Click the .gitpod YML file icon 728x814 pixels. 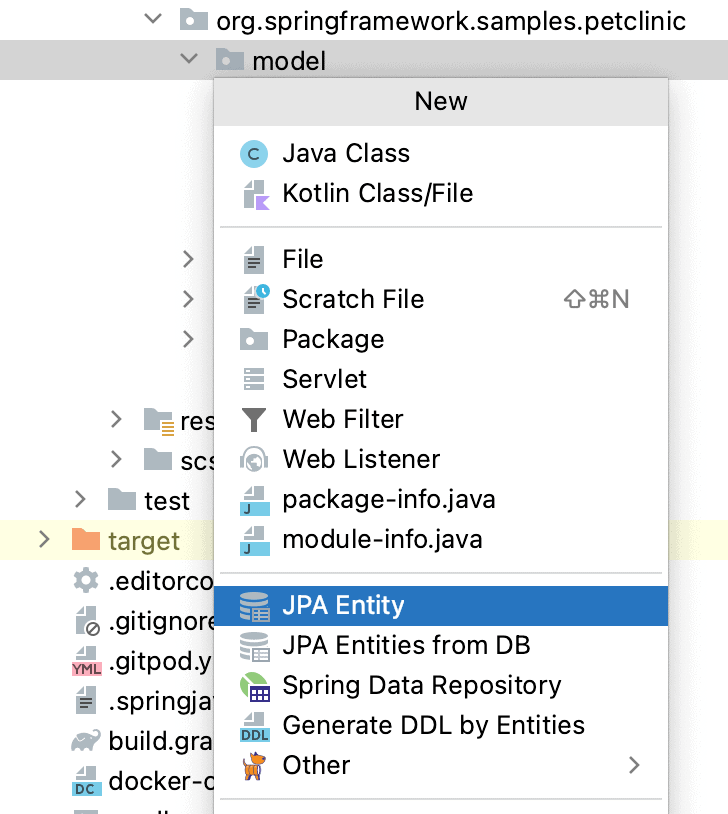pyautogui.click(x=86, y=661)
